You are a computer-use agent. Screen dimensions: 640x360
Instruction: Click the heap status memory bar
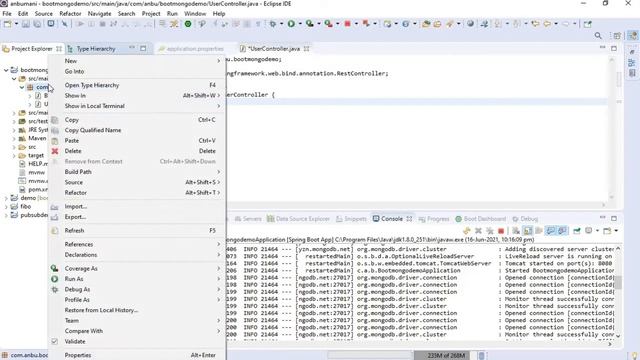(446, 356)
